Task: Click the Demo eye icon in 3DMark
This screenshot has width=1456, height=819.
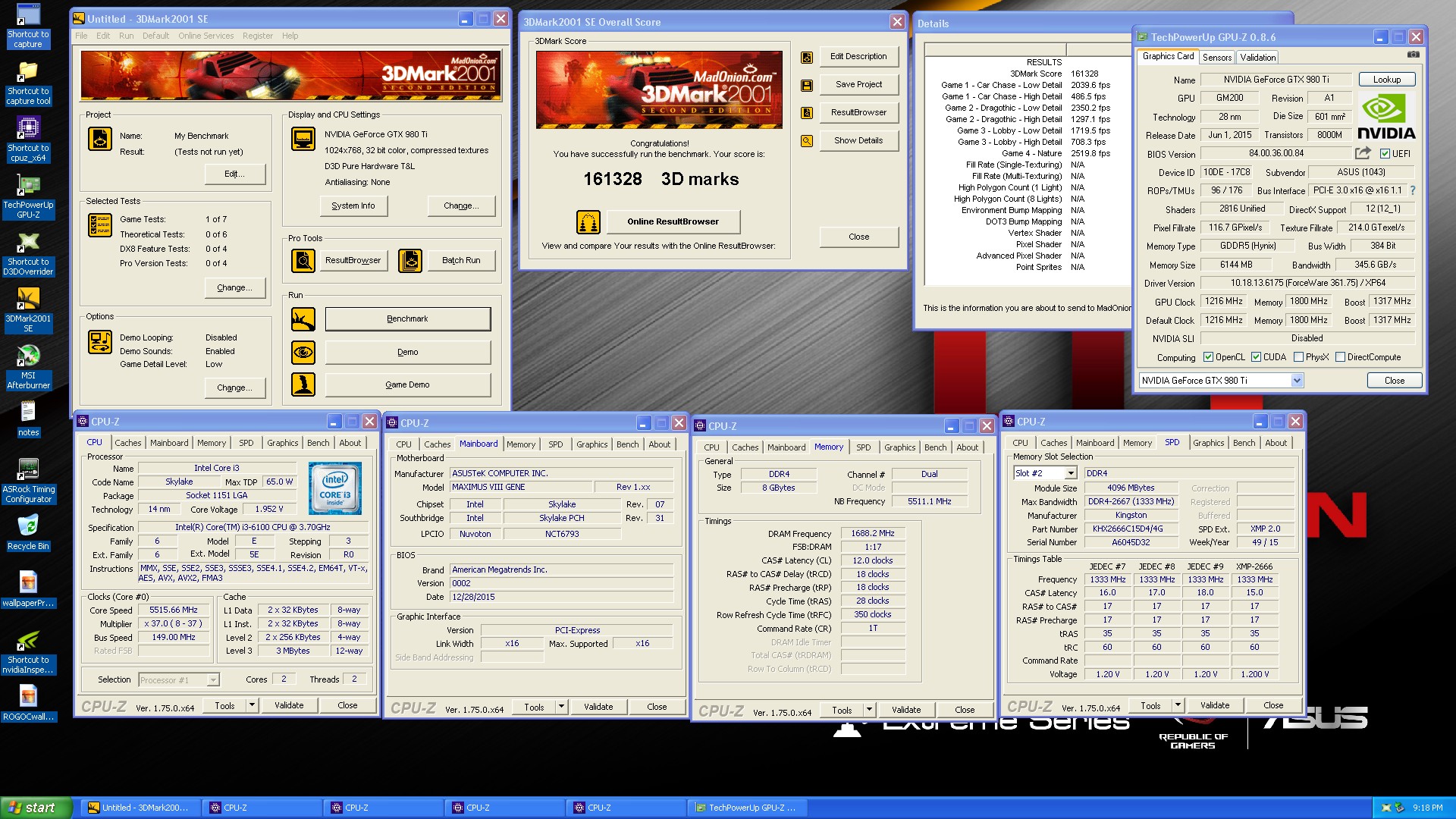Action: click(303, 353)
